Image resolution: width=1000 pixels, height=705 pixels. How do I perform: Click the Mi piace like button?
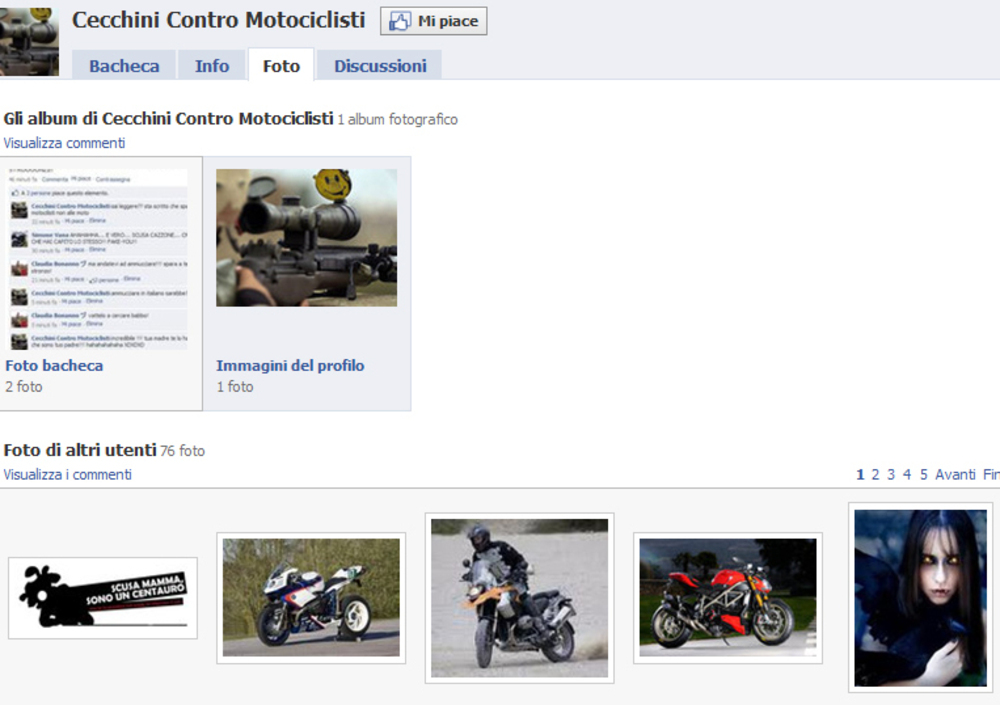433,21
